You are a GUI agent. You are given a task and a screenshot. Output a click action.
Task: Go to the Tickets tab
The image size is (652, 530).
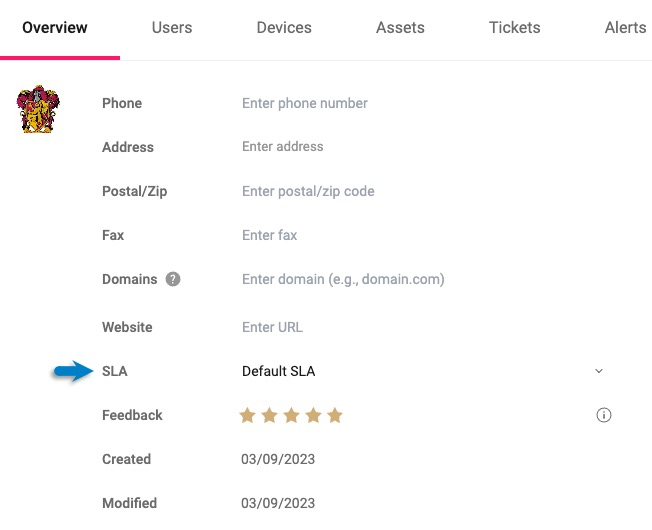pyautogui.click(x=514, y=27)
